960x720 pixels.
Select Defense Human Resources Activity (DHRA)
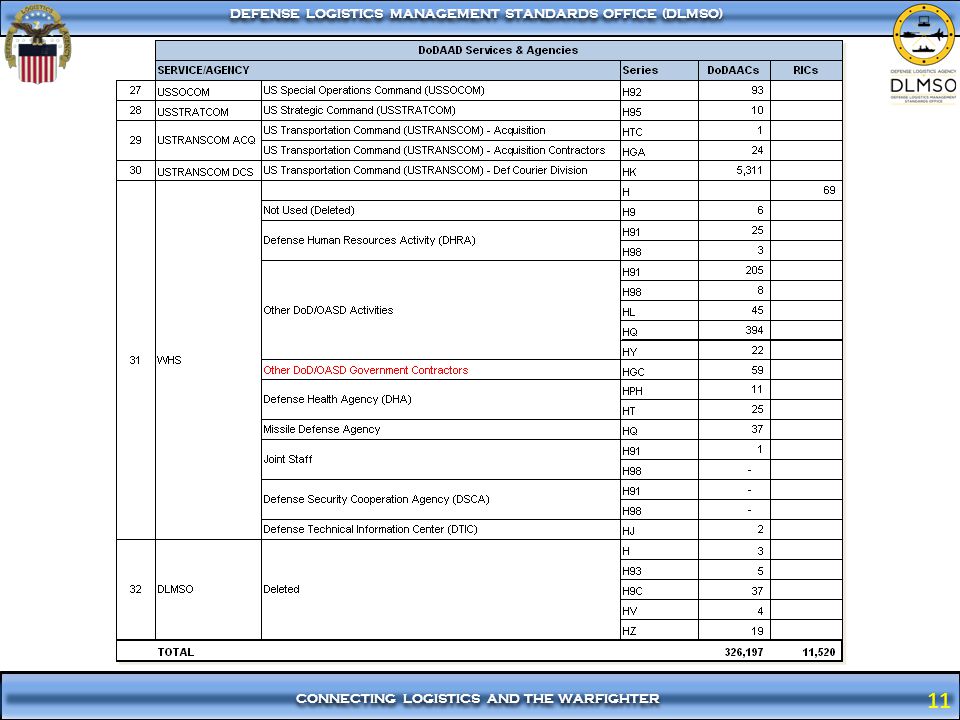[441, 241]
